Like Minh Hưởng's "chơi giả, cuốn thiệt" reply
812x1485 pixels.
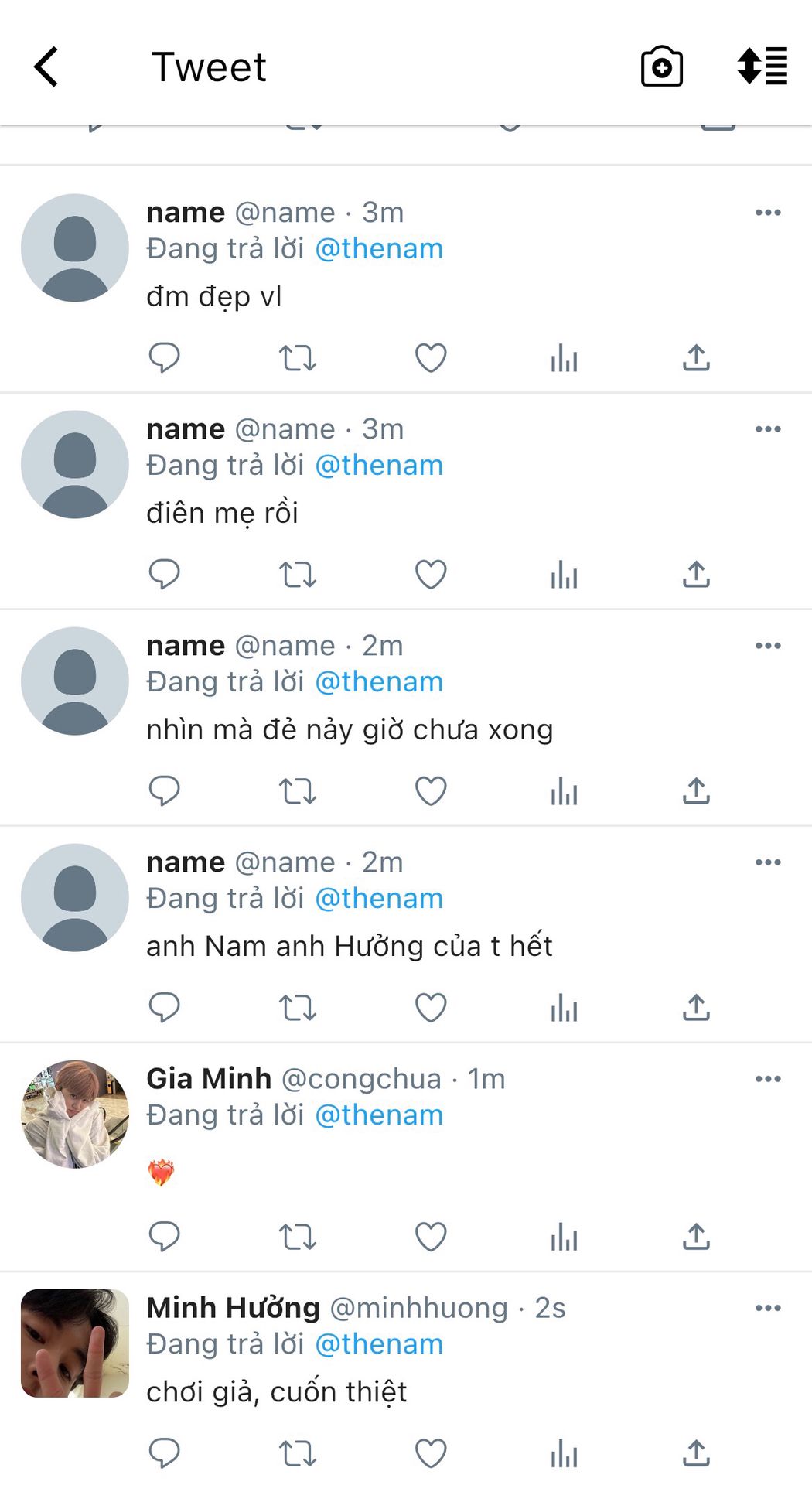[431, 1453]
